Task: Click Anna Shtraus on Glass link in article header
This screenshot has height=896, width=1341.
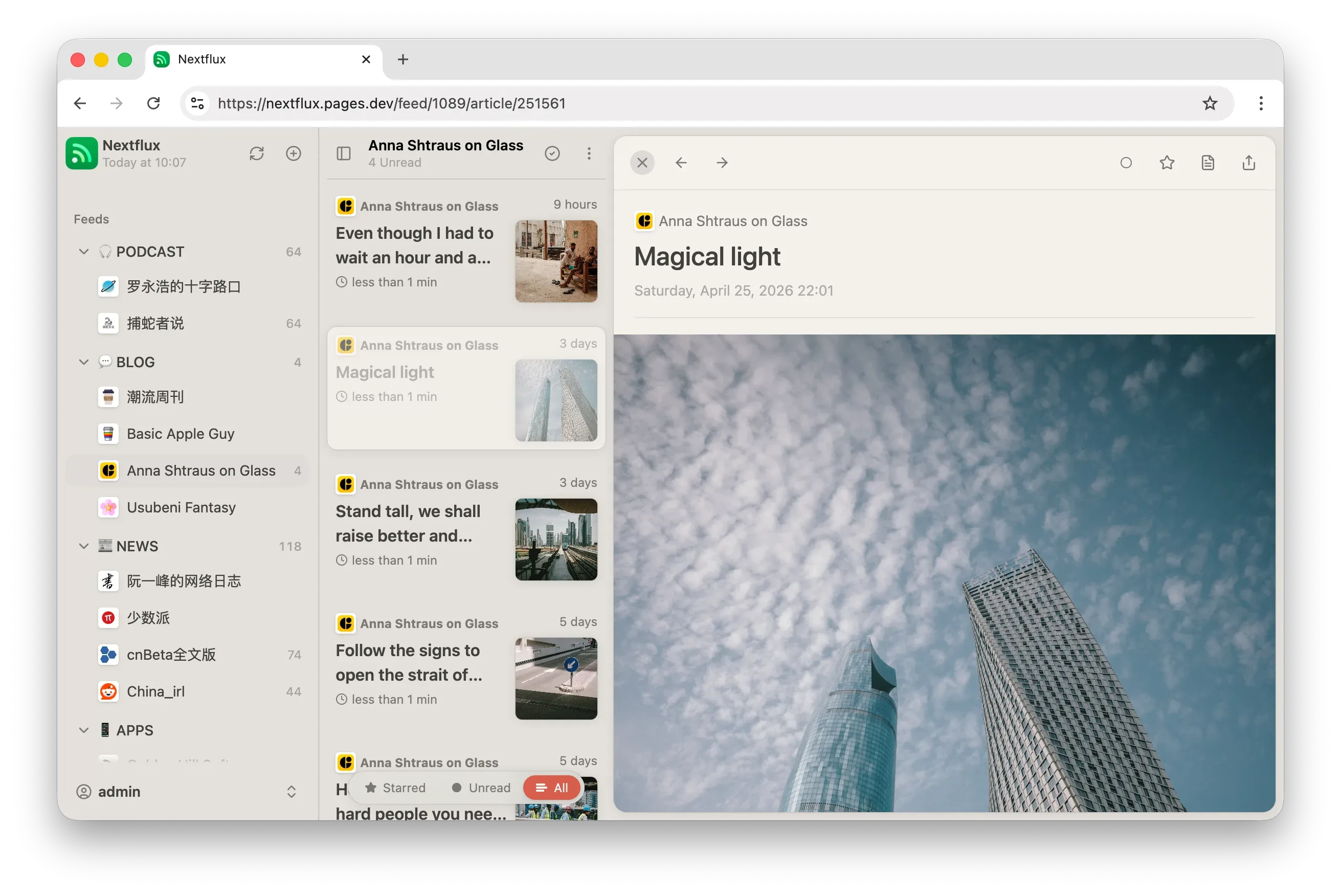Action: point(732,221)
